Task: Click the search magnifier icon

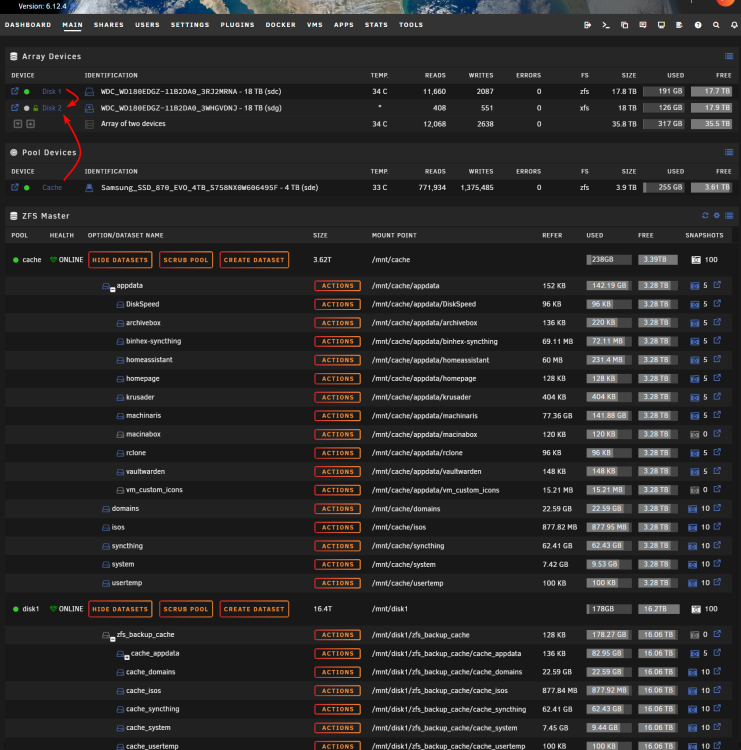Action: tap(716, 25)
